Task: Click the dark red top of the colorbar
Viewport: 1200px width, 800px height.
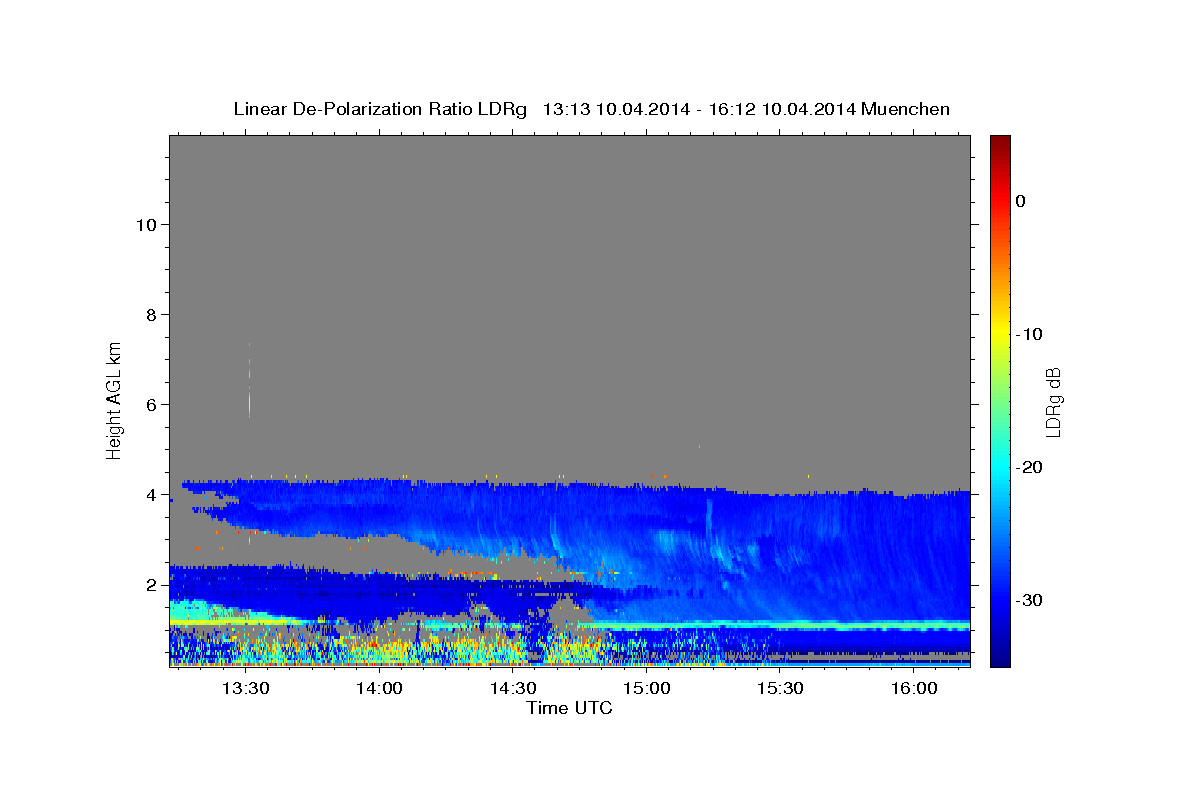Action: [x=1000, y=145]
